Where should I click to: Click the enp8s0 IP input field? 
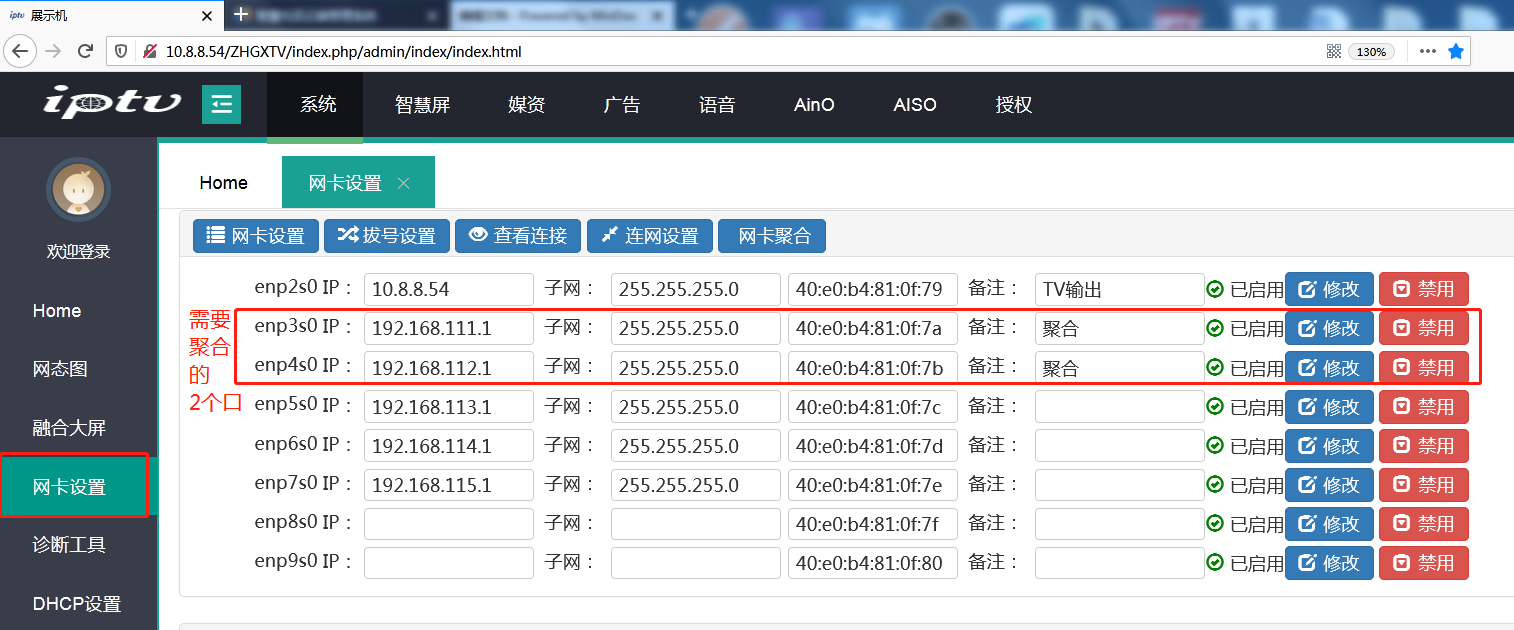[x=448, y=524]
